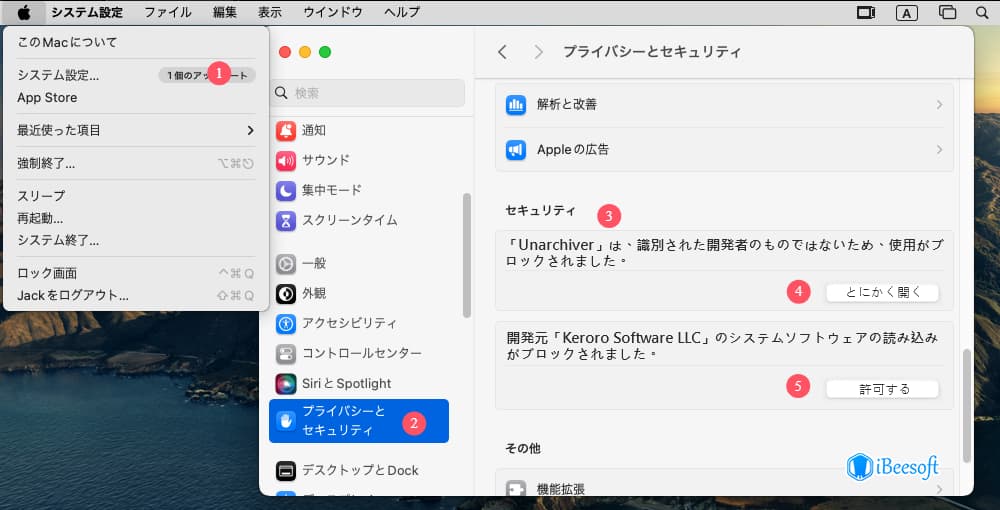Click the Appearance (外観) icon
1000x510 pixels.
pos(286,293)
